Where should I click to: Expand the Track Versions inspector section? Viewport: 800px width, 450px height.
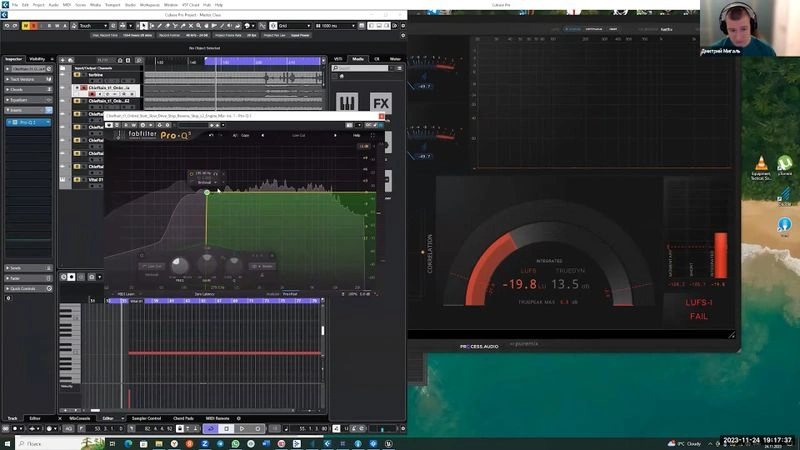coord(28,79)
